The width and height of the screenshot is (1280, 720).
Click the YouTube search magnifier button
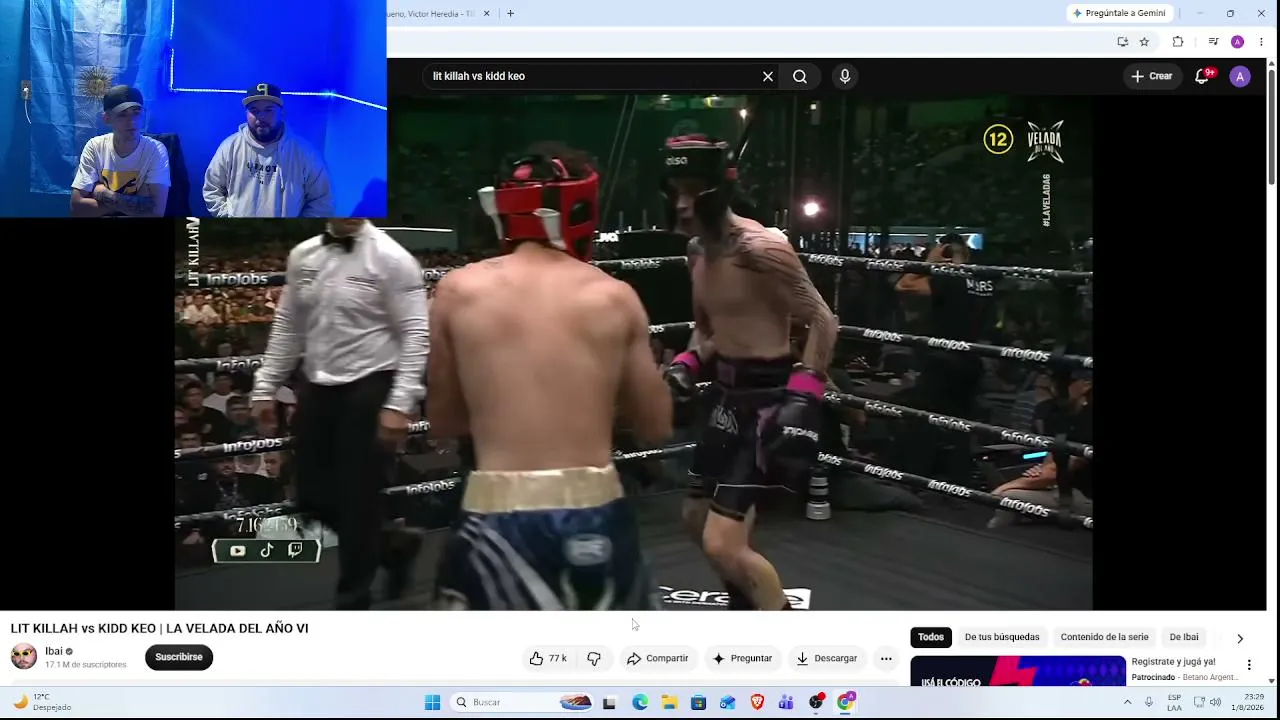tap(800, 76)
